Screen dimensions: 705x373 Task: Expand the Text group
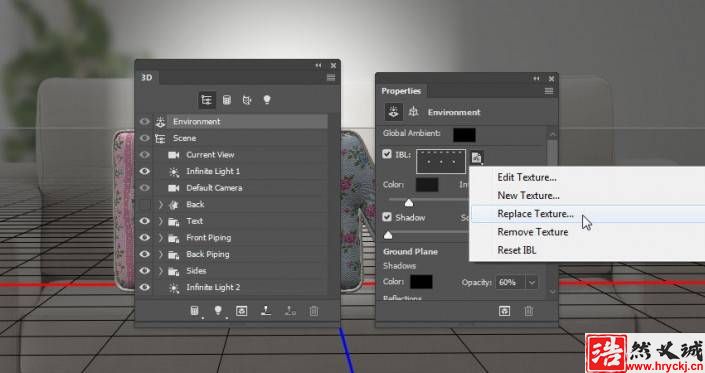(161, 221)
